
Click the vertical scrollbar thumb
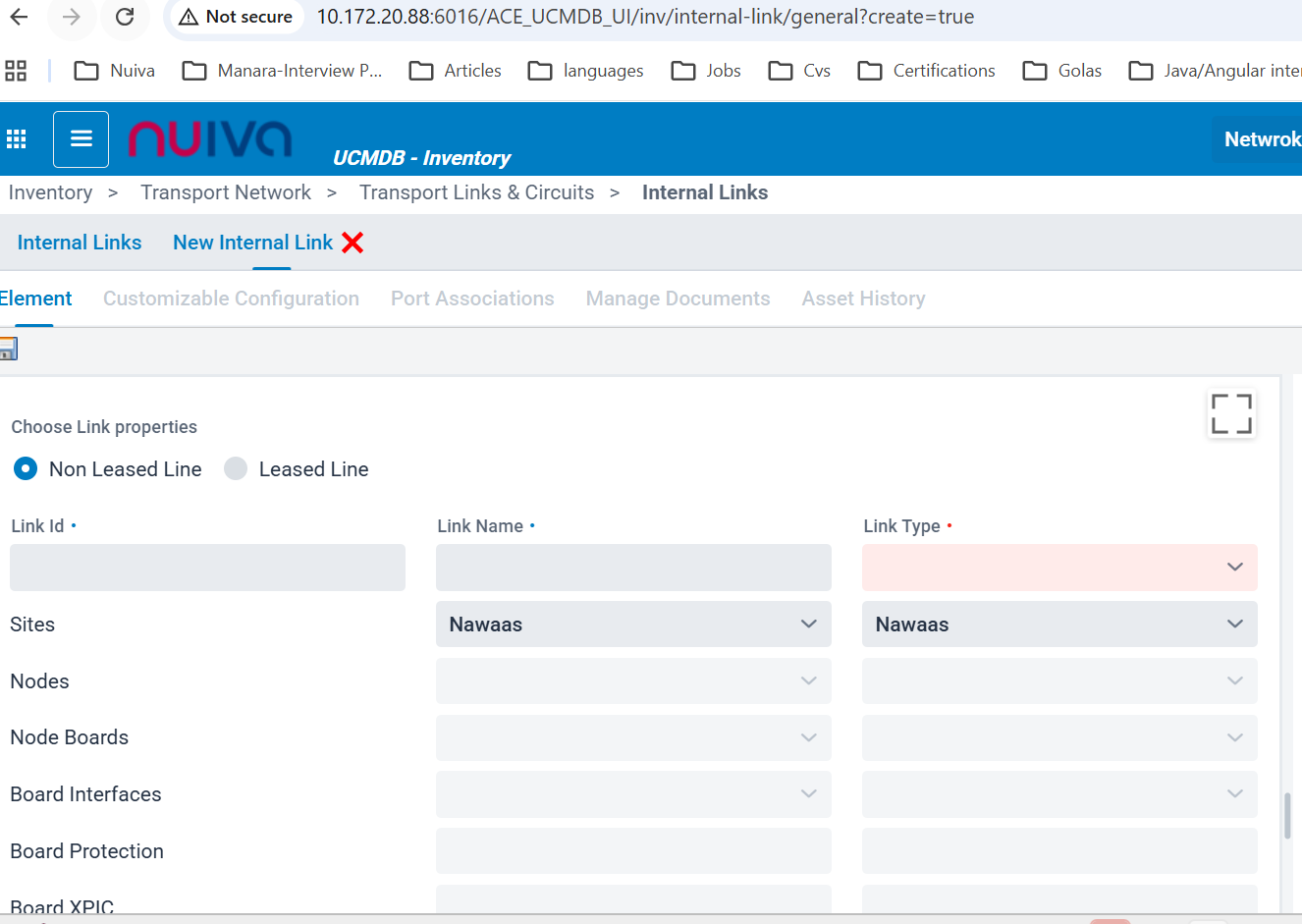click(1286, 815)
